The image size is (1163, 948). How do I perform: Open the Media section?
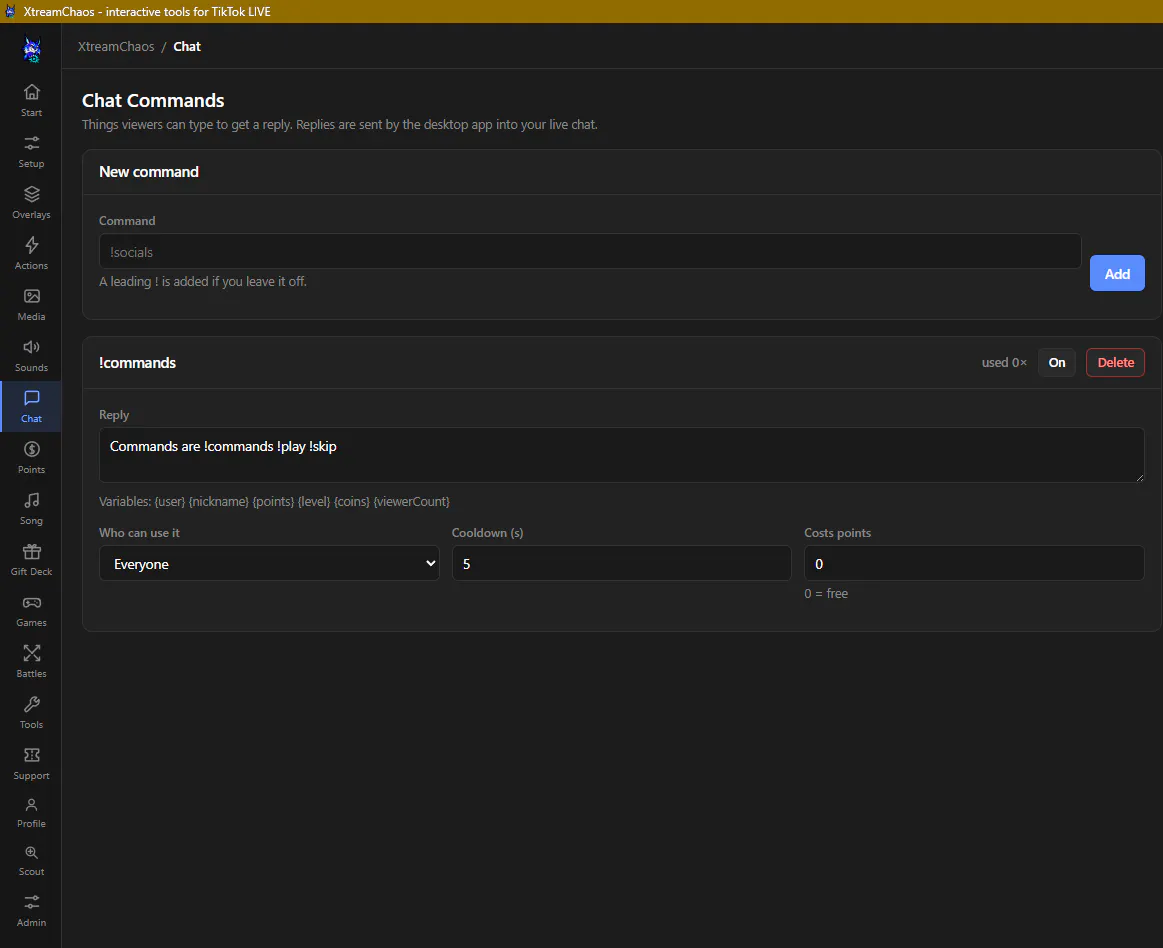click(x=31, y=305)
